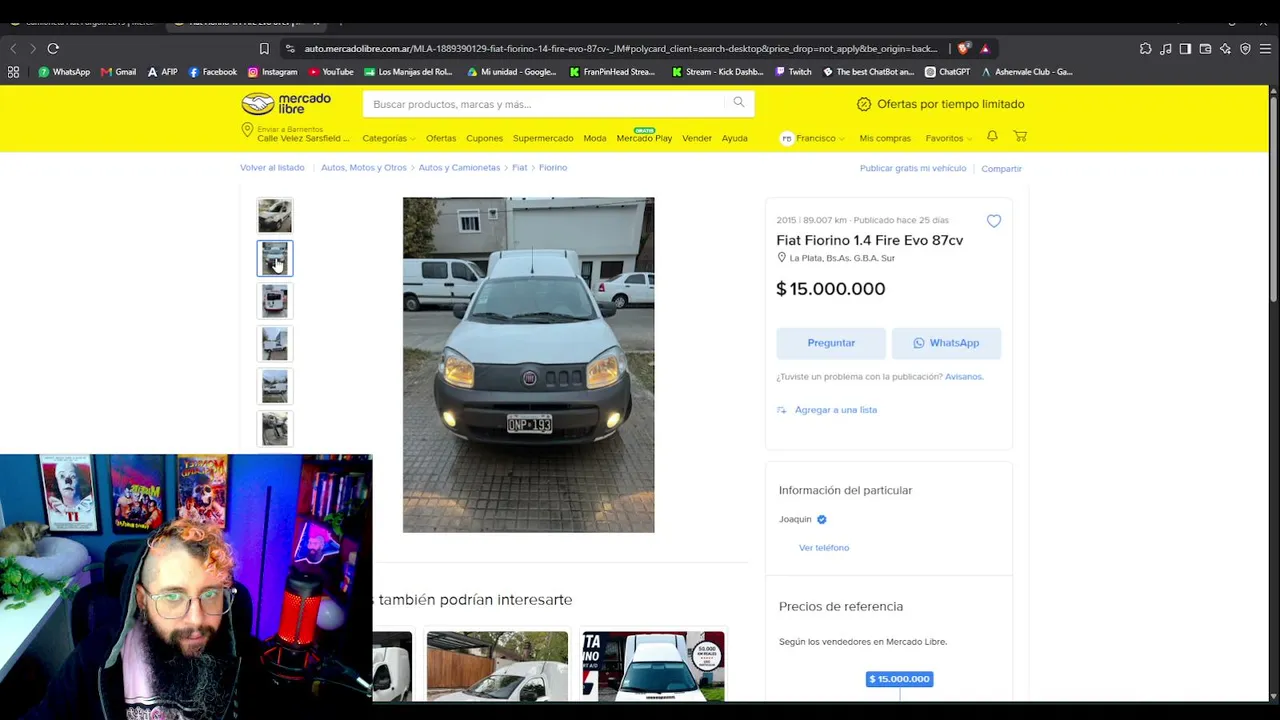
Task: Open the Autos, Motos y Otros breadcrumb
Action: tap(364, 168)
